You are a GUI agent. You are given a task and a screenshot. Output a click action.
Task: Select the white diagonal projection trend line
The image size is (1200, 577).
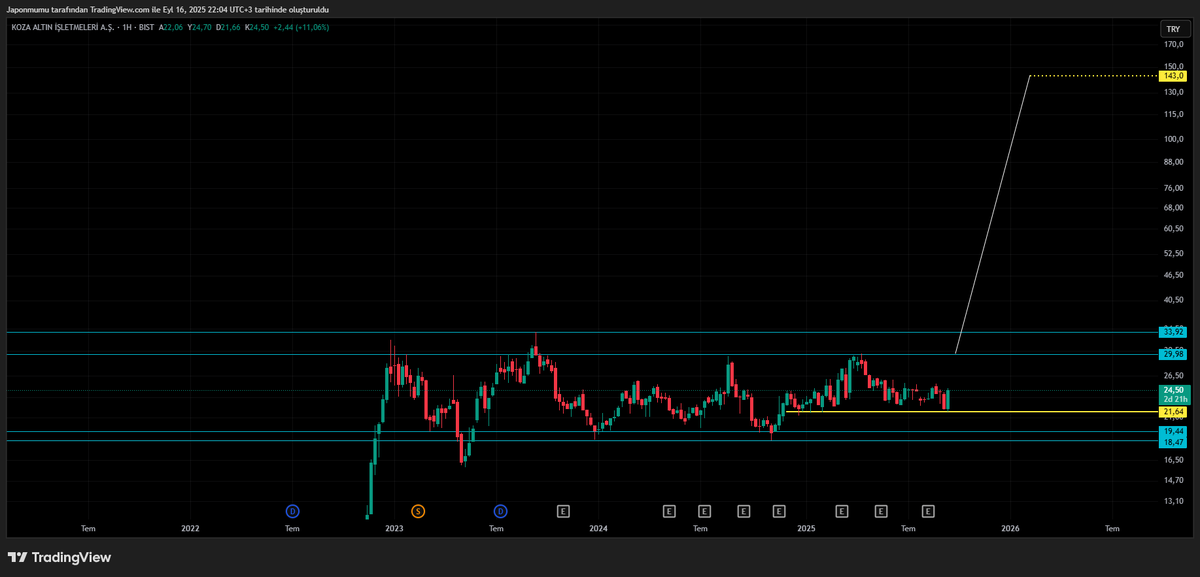[993, 214]
